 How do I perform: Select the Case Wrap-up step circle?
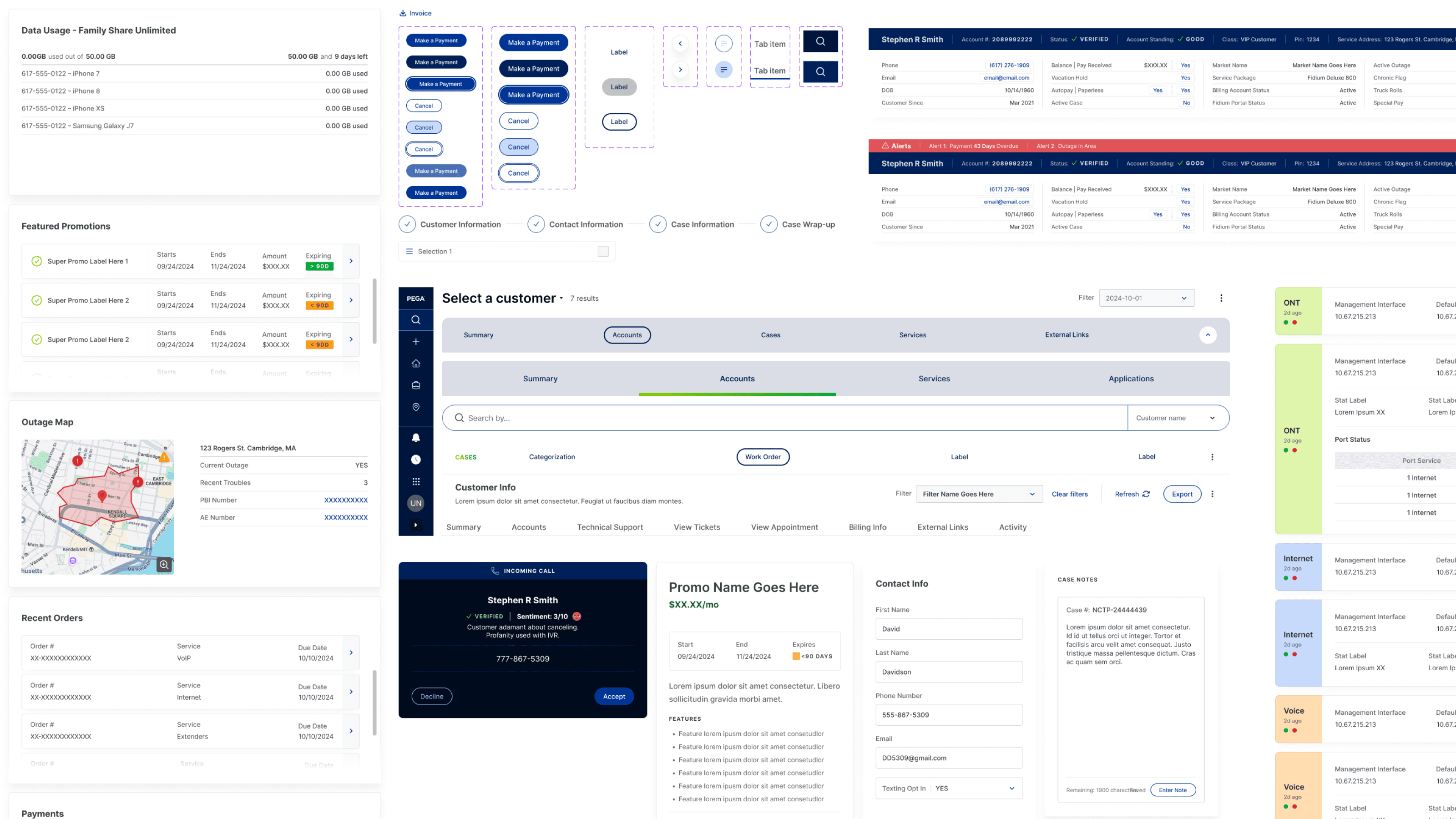(768, 224)
